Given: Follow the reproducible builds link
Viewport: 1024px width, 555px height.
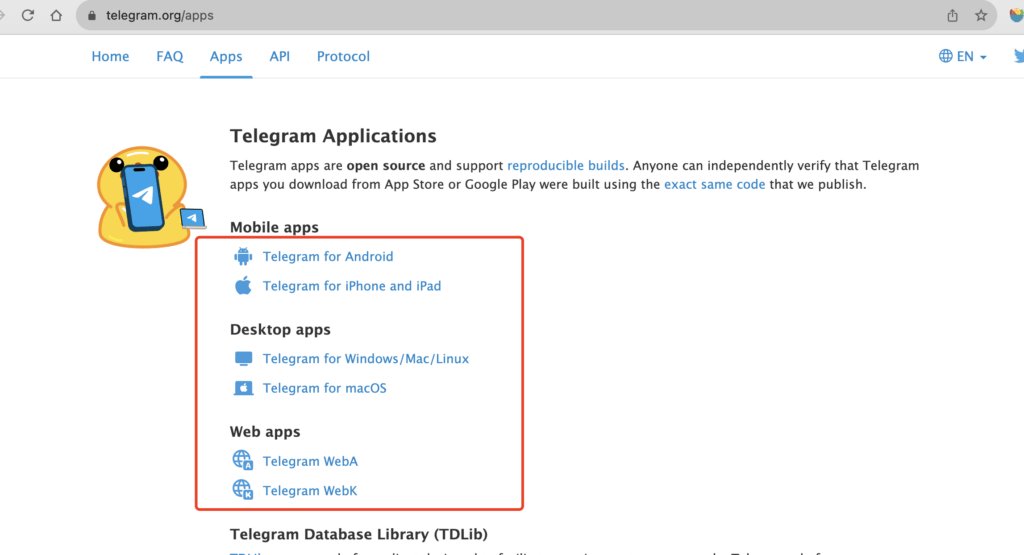Looking at the screenshot, I should pos(566,165).
